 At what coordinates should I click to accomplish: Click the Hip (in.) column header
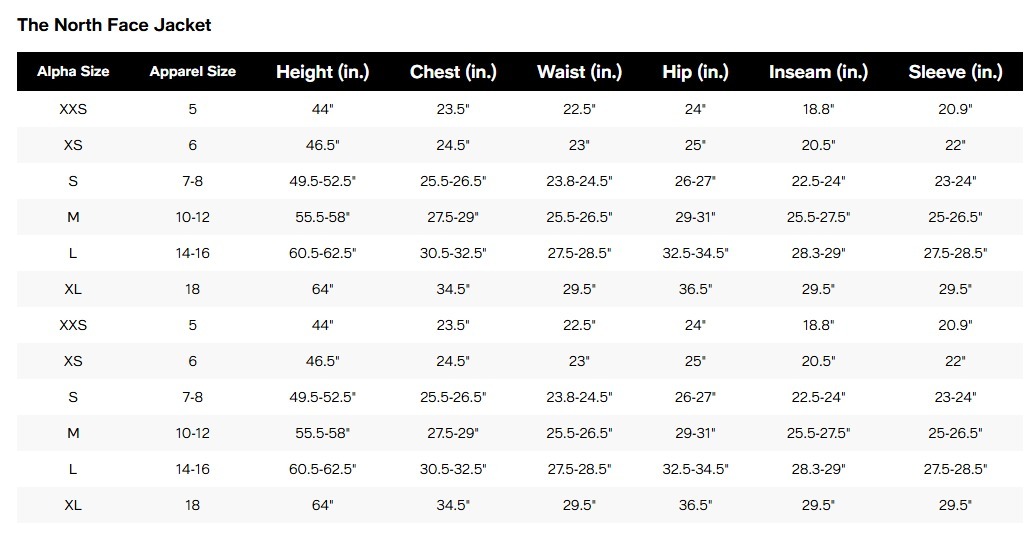695,72
